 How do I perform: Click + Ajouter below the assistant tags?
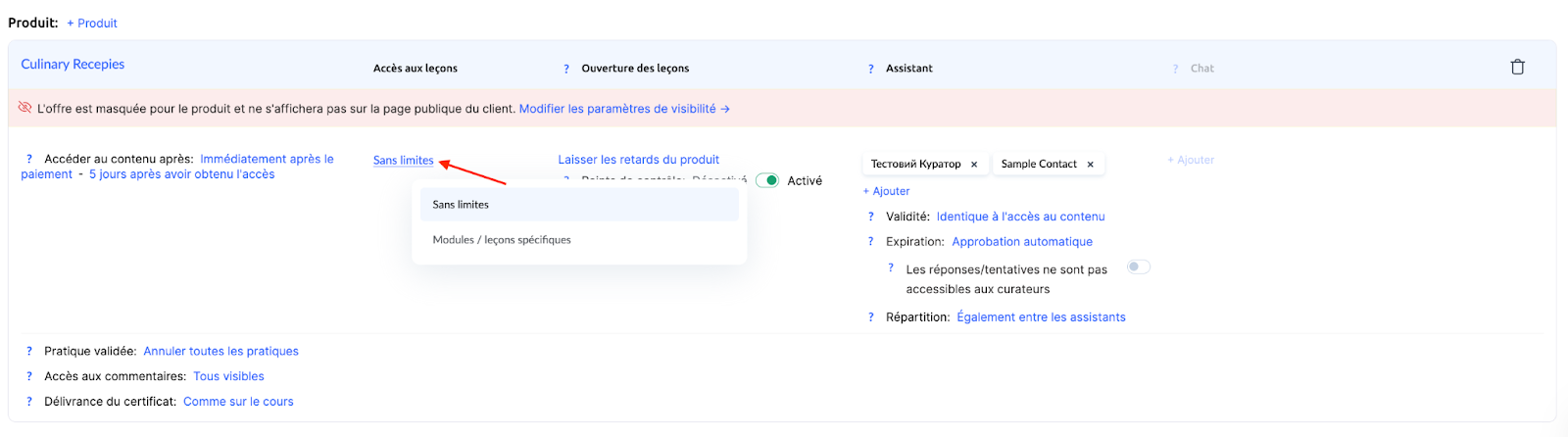coord(886,191)
